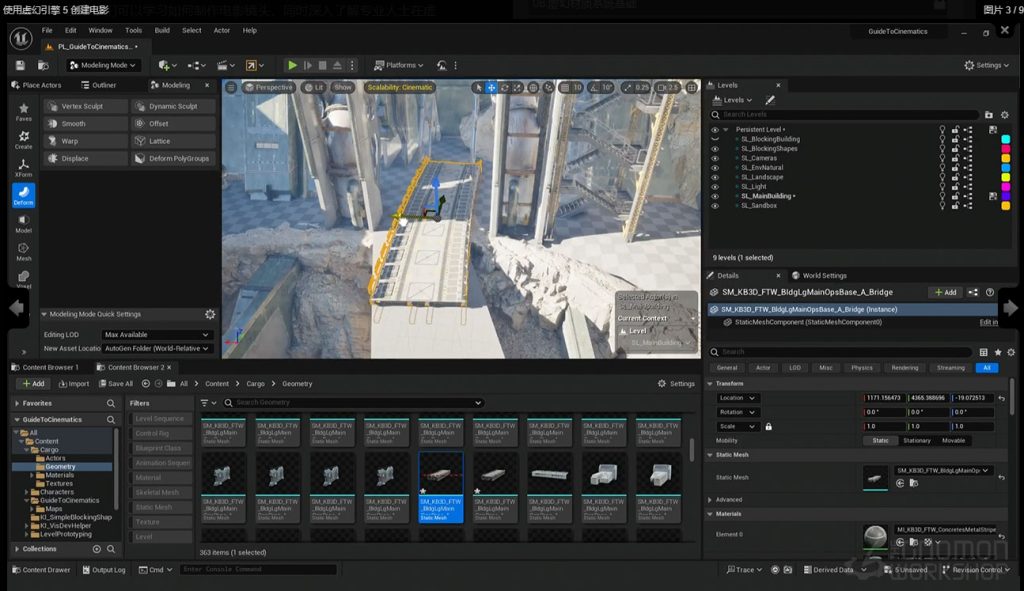Activate Deform PolyGroups tool
1024x591 pixels.
[x=173, y=159]
